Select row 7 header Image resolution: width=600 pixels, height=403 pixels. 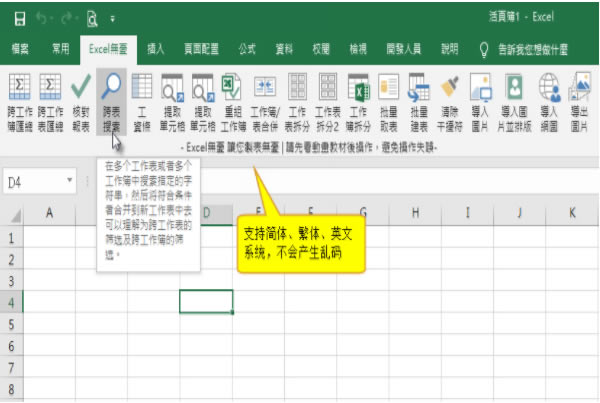click(11, 368)
